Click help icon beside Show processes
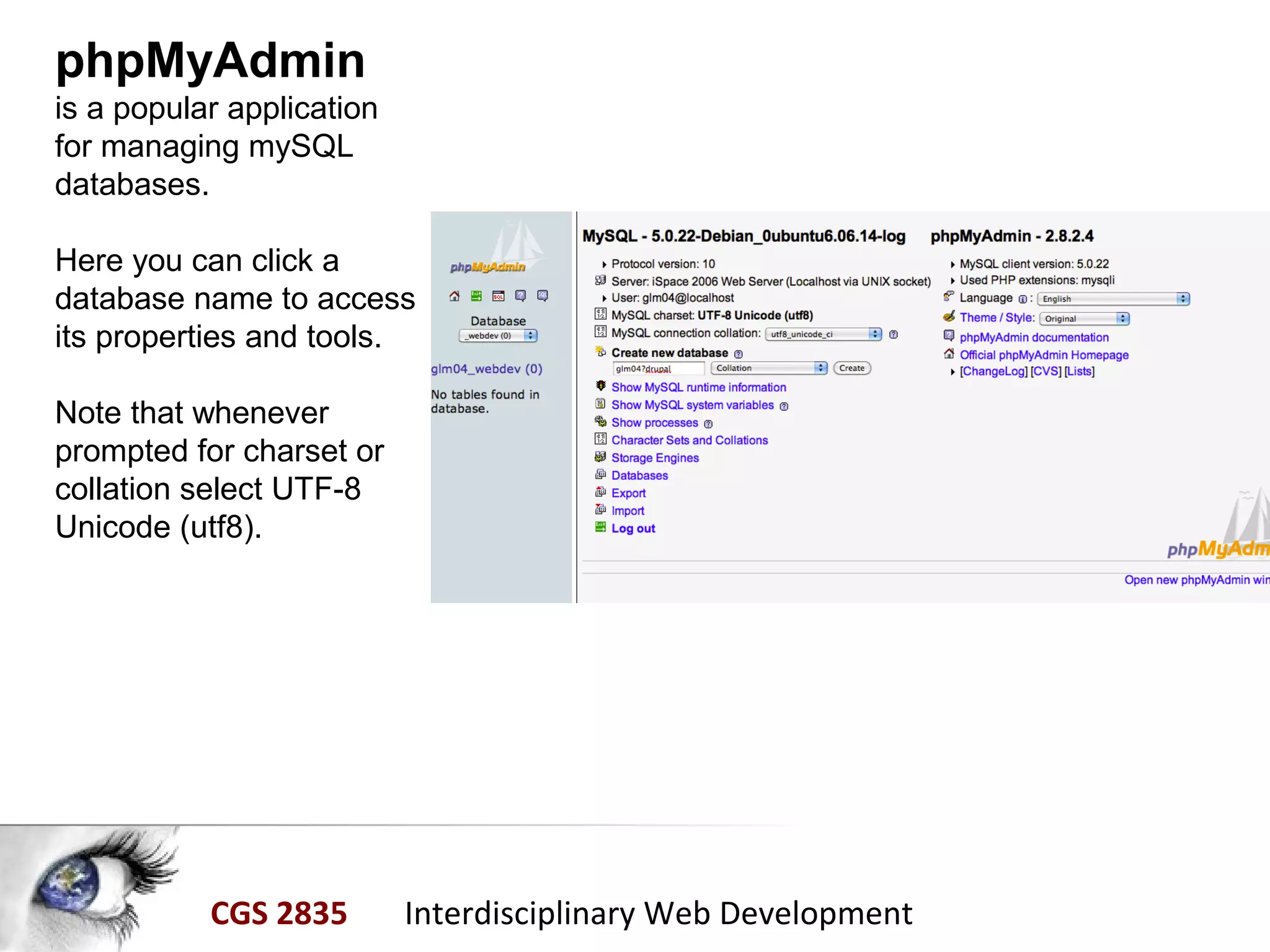 tap(708, 424)
